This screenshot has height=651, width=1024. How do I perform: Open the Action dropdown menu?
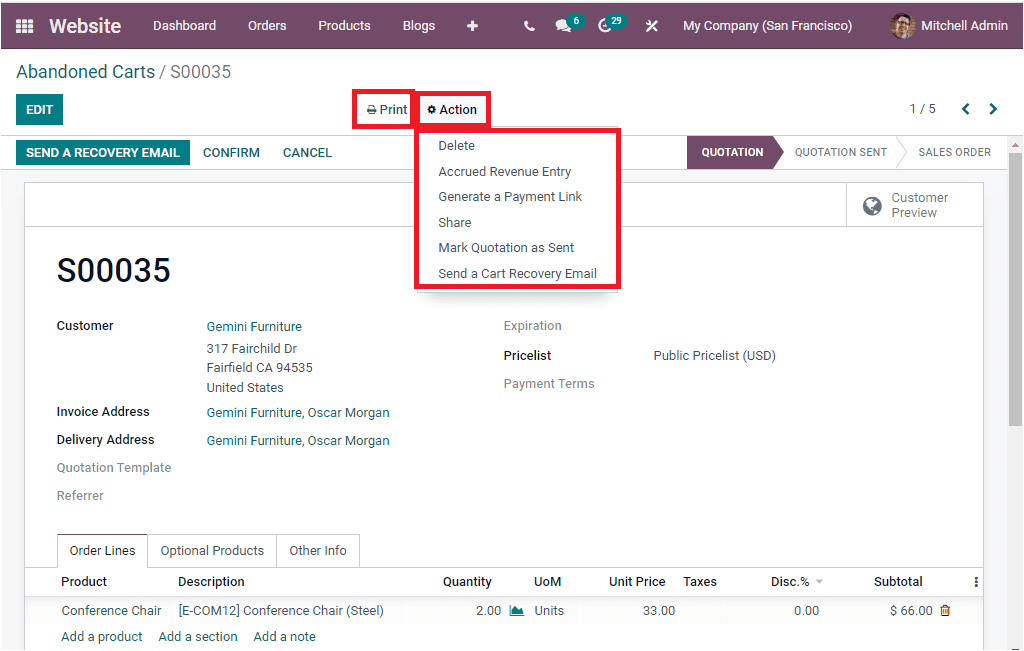[x=453, y=109]
